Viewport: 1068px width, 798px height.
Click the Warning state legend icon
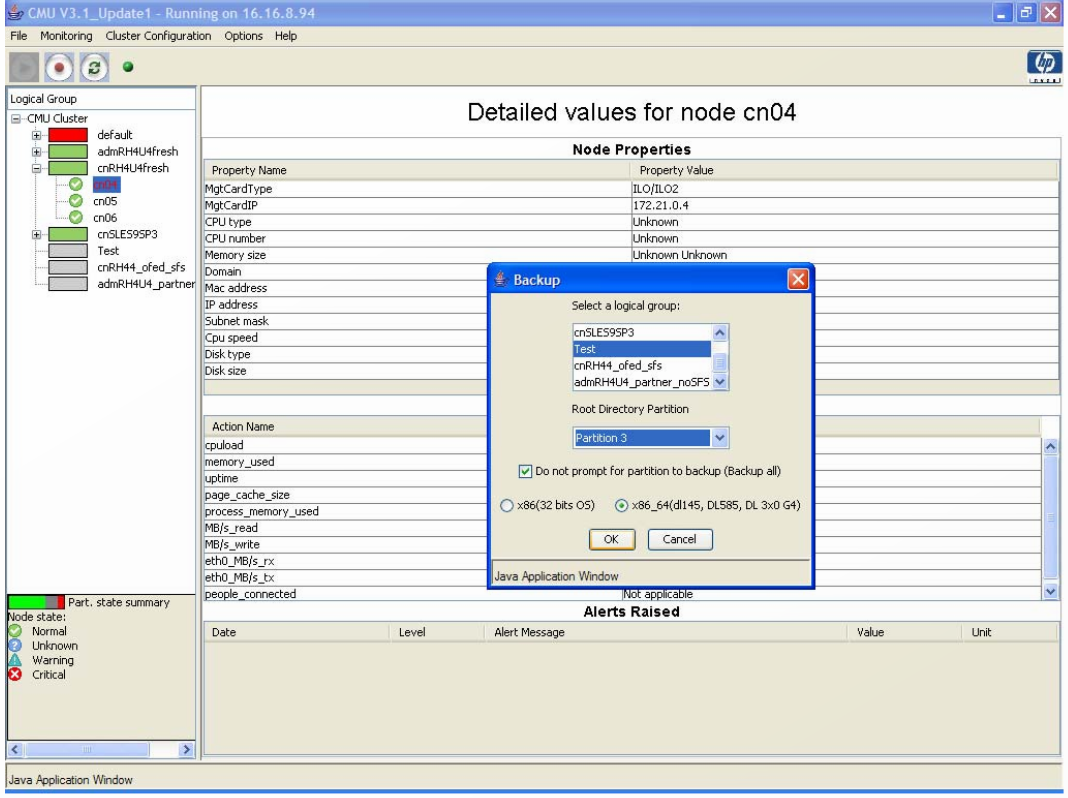[15, 660]
